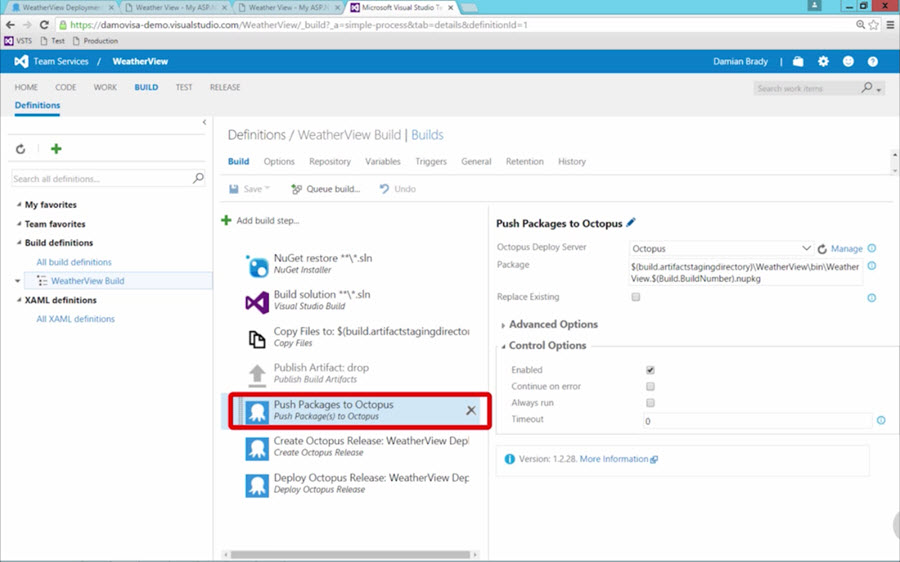The height and width of the screenshot is (562, 900).
Task: Open WeatherView Build context arrow
Action: click(x=18, y=281)
